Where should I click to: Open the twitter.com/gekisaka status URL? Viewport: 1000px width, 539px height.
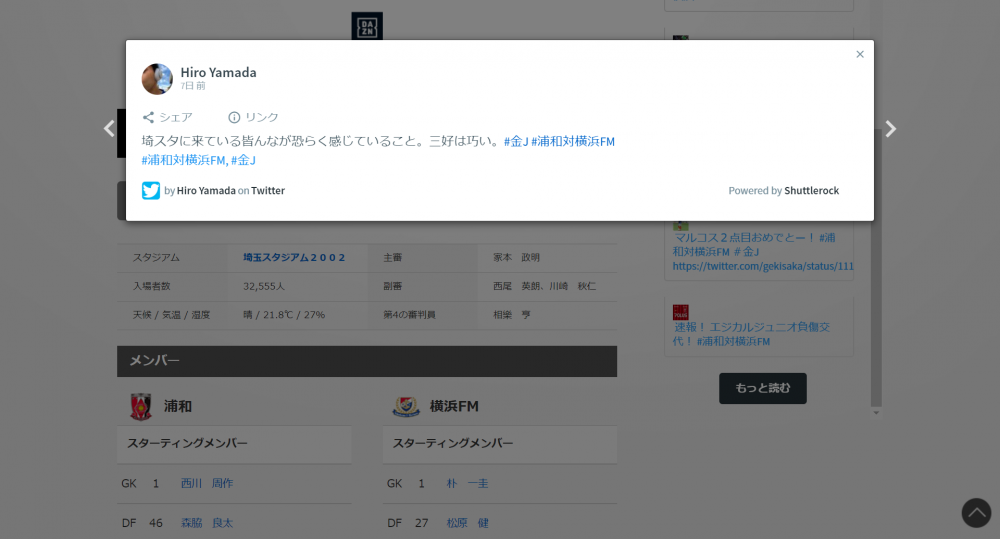point(762,267)
